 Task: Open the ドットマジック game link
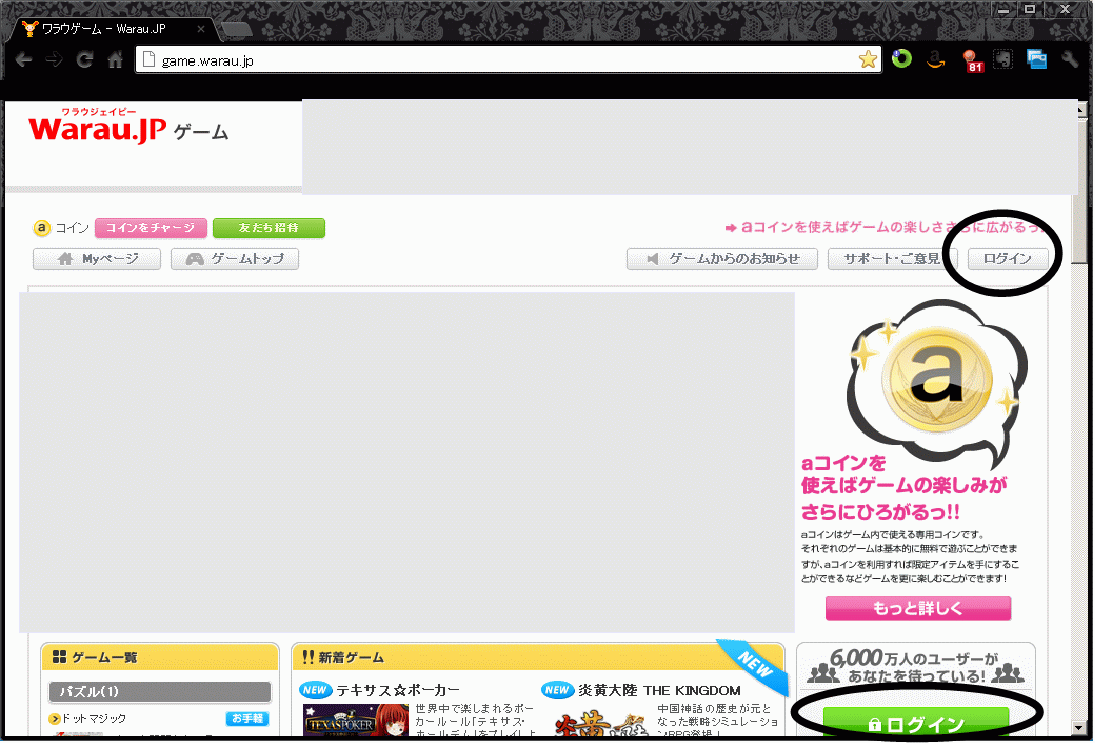click(x=94, y=719)
